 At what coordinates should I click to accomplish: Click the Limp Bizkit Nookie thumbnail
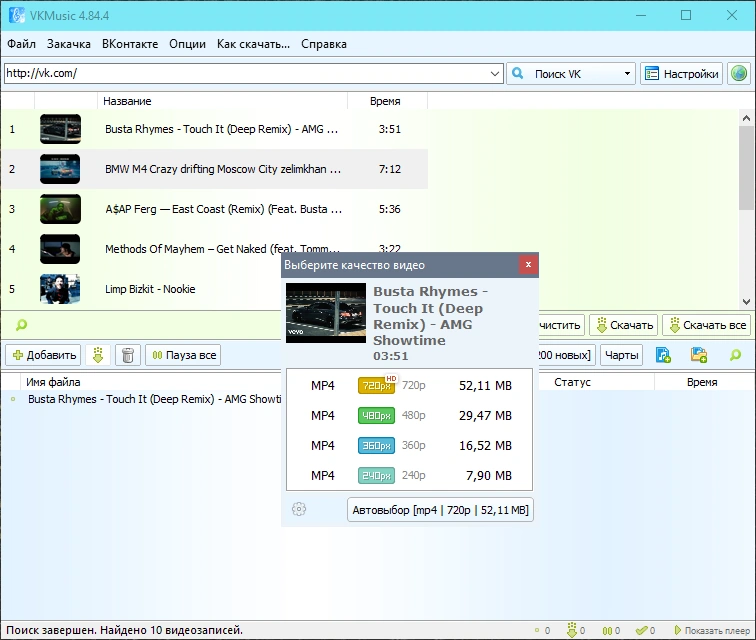pyautogui.click(x=60, y=289)
